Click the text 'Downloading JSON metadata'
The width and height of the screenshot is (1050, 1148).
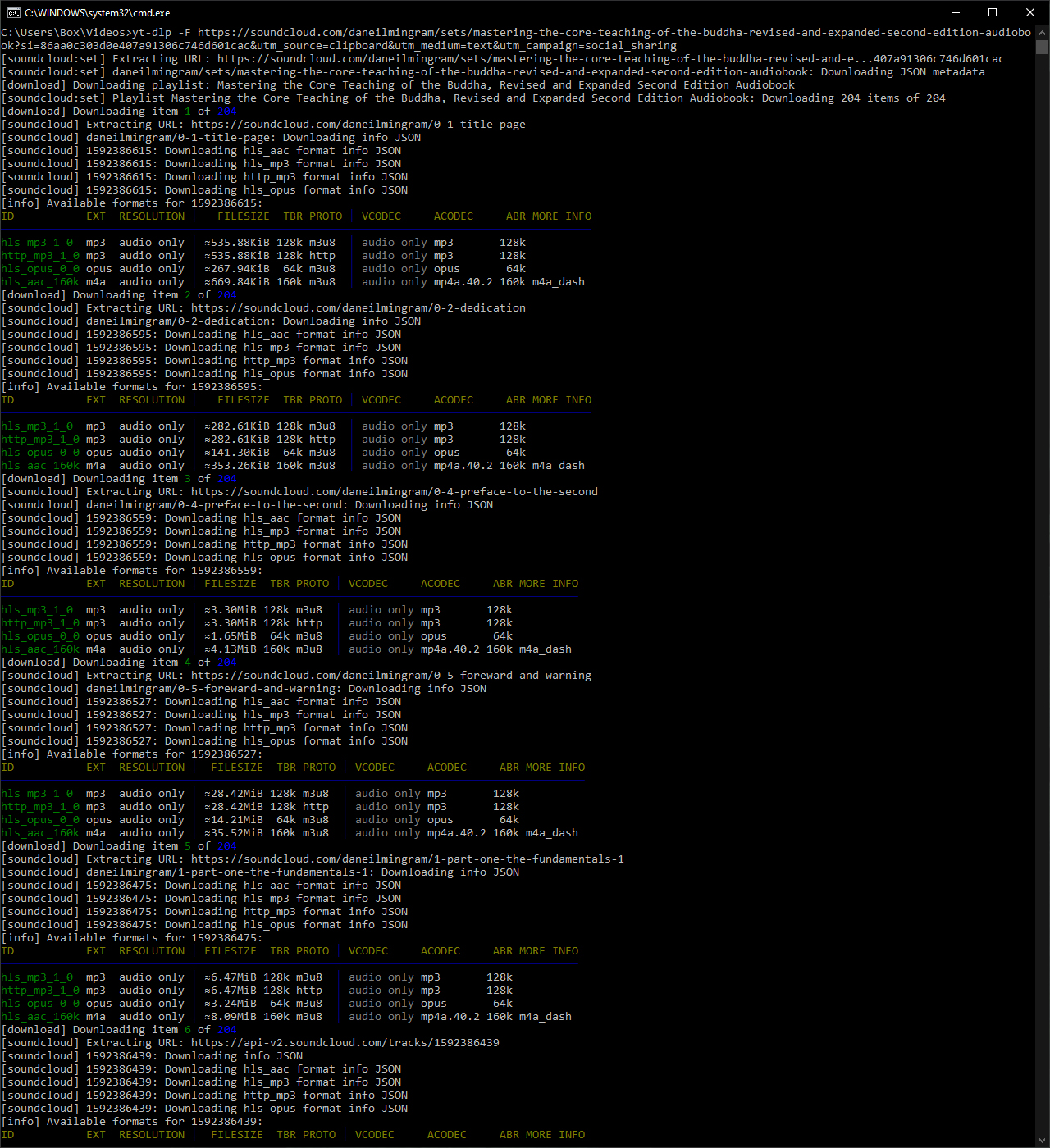point(903,72)
